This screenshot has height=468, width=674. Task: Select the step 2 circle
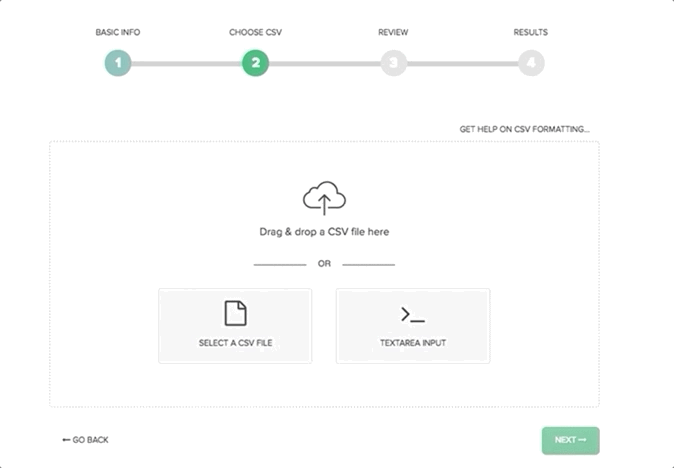255,63
